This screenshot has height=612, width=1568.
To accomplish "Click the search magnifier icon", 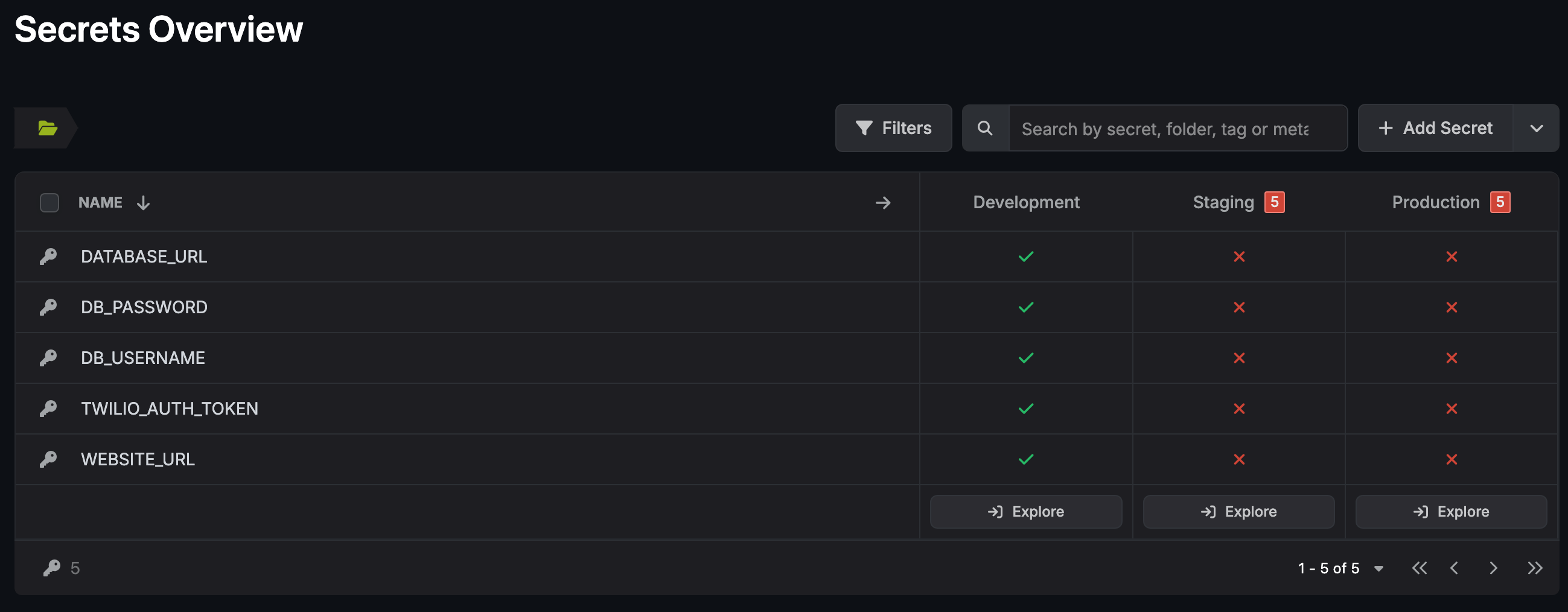I will [x=985, y=128].
